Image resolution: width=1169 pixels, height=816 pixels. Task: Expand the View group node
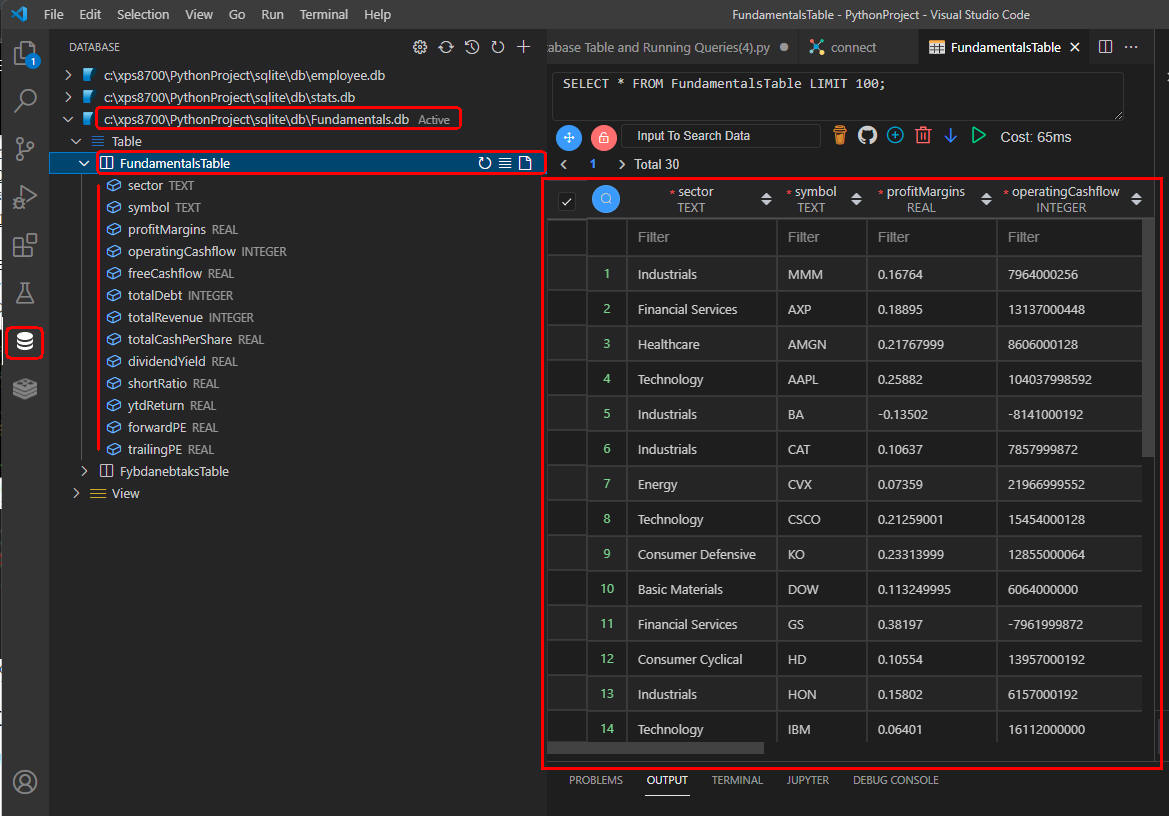pos(76,493)
